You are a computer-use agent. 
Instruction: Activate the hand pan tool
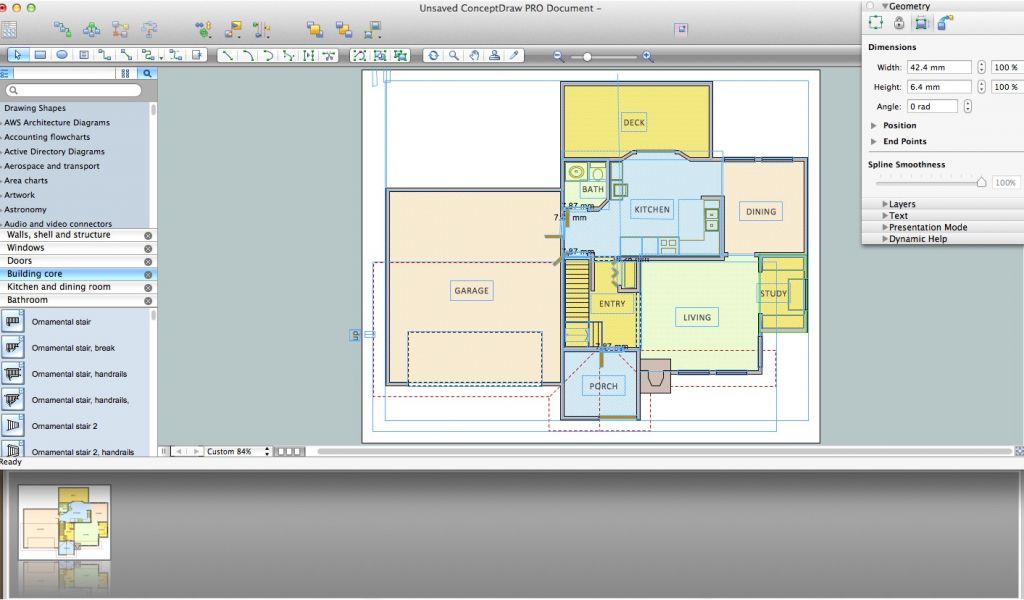pyautogui.click(x=474, y=56)
